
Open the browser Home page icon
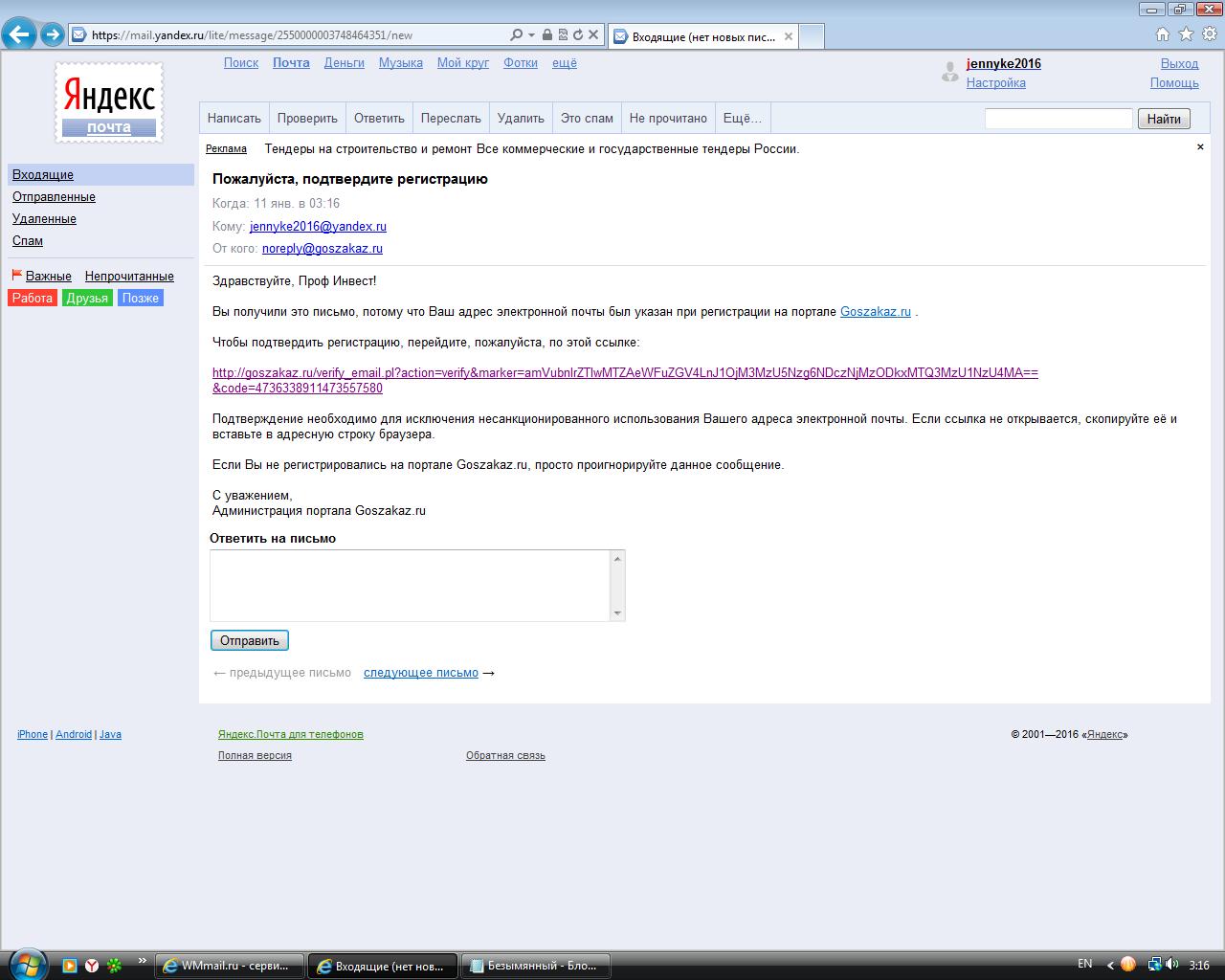pos(1163,34)
